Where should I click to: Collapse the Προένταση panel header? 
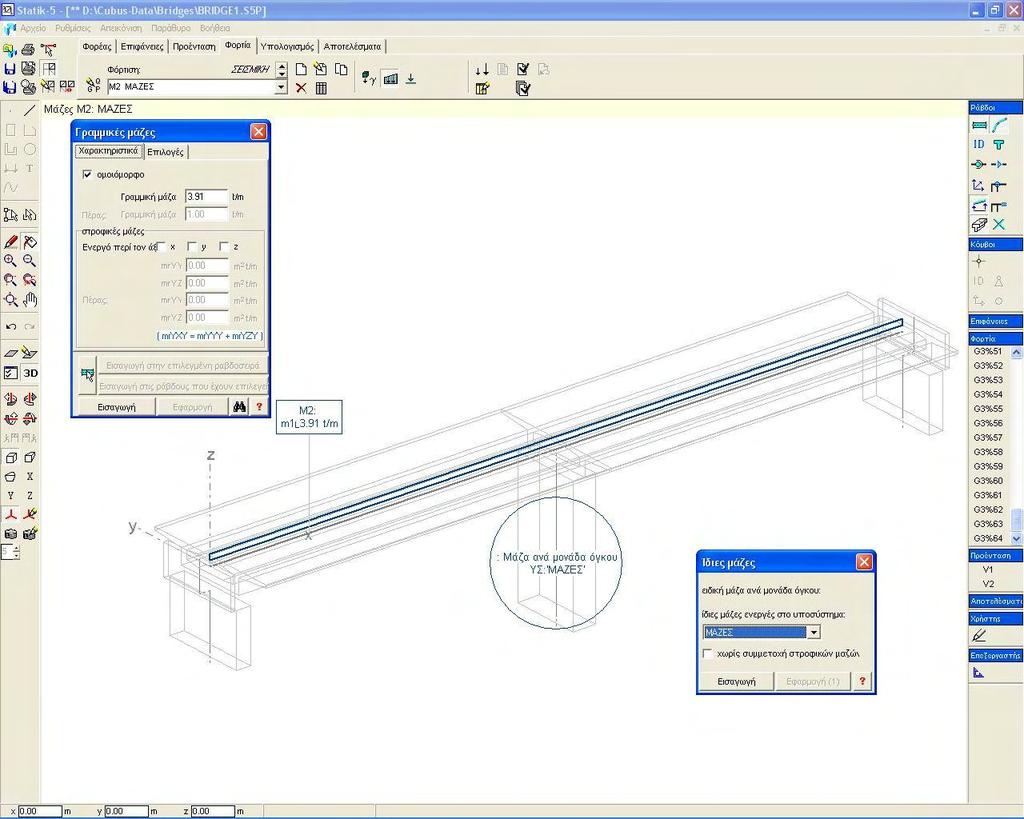click(x=995, y=556)
